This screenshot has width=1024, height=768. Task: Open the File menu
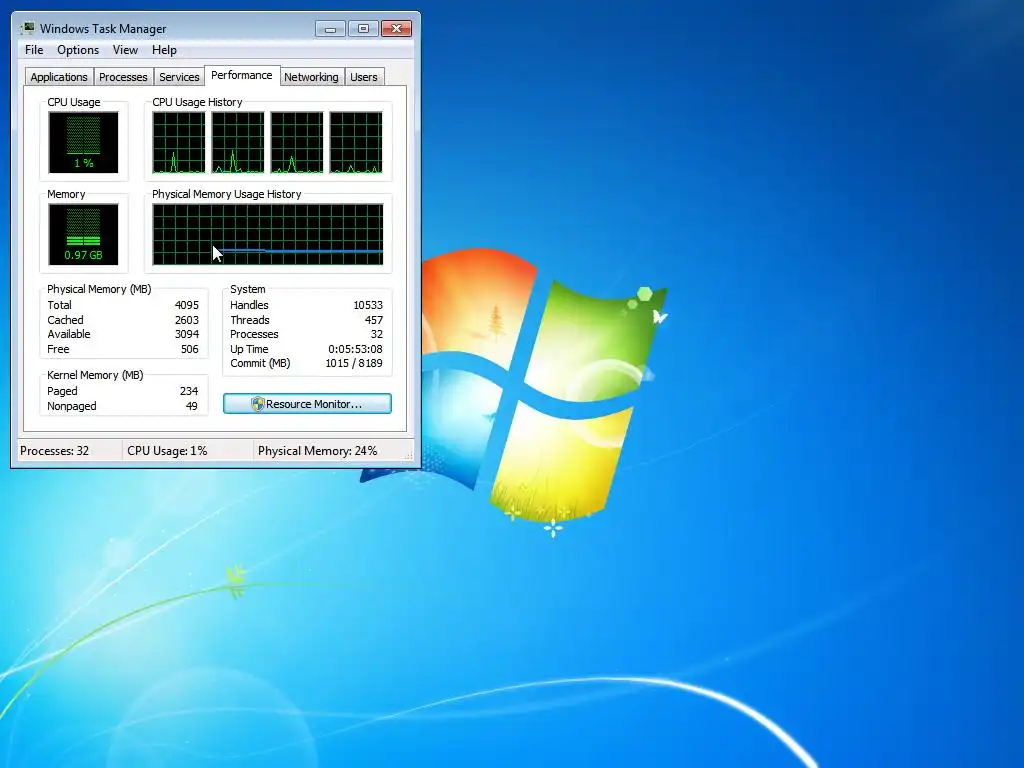34,50
